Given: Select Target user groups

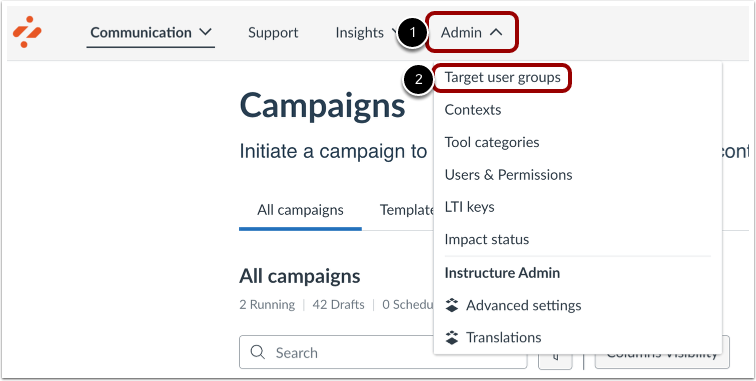Looking at the screenshot, I should pyautogui.click(x=502, y=78).
